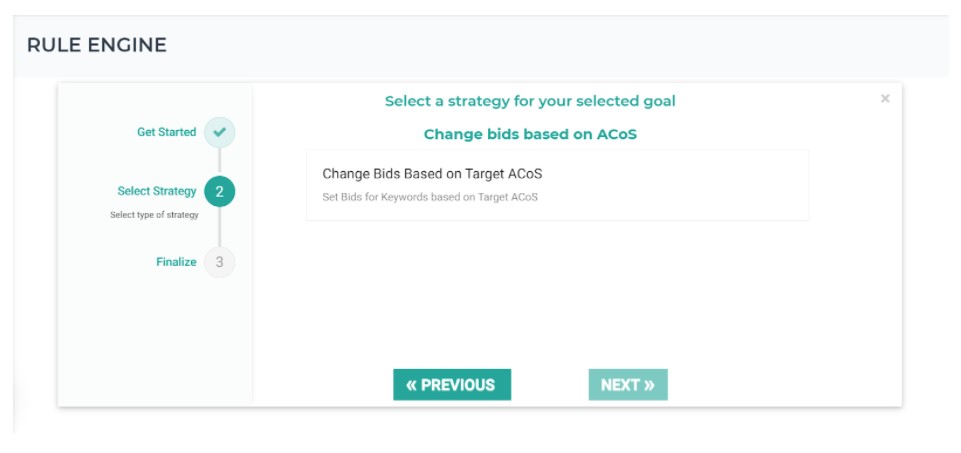Click the RULE ENGINE page title
This screenshot has width=961, height=453.
tap(97, 45)
